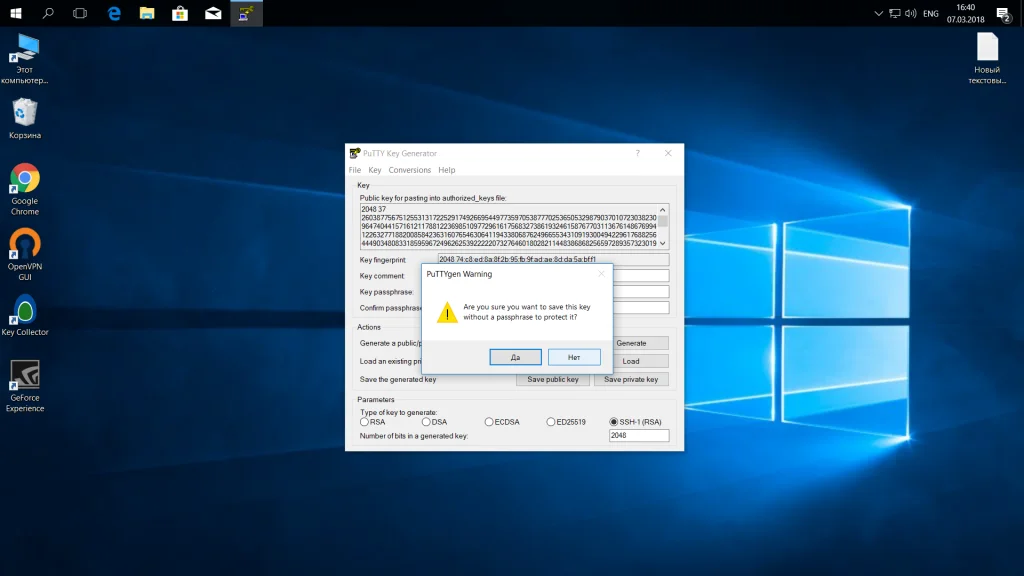Open the Key menu
This screenshot has width=1024, height=576.
[375, 170]
